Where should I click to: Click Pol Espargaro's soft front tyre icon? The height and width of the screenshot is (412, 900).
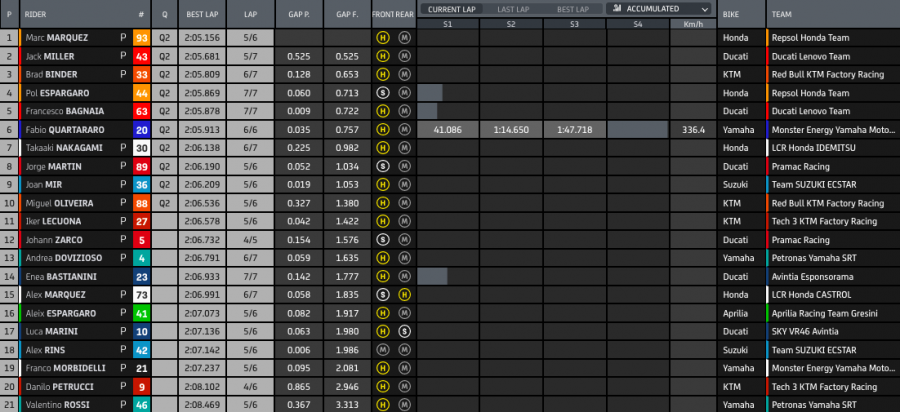[382, 93]
